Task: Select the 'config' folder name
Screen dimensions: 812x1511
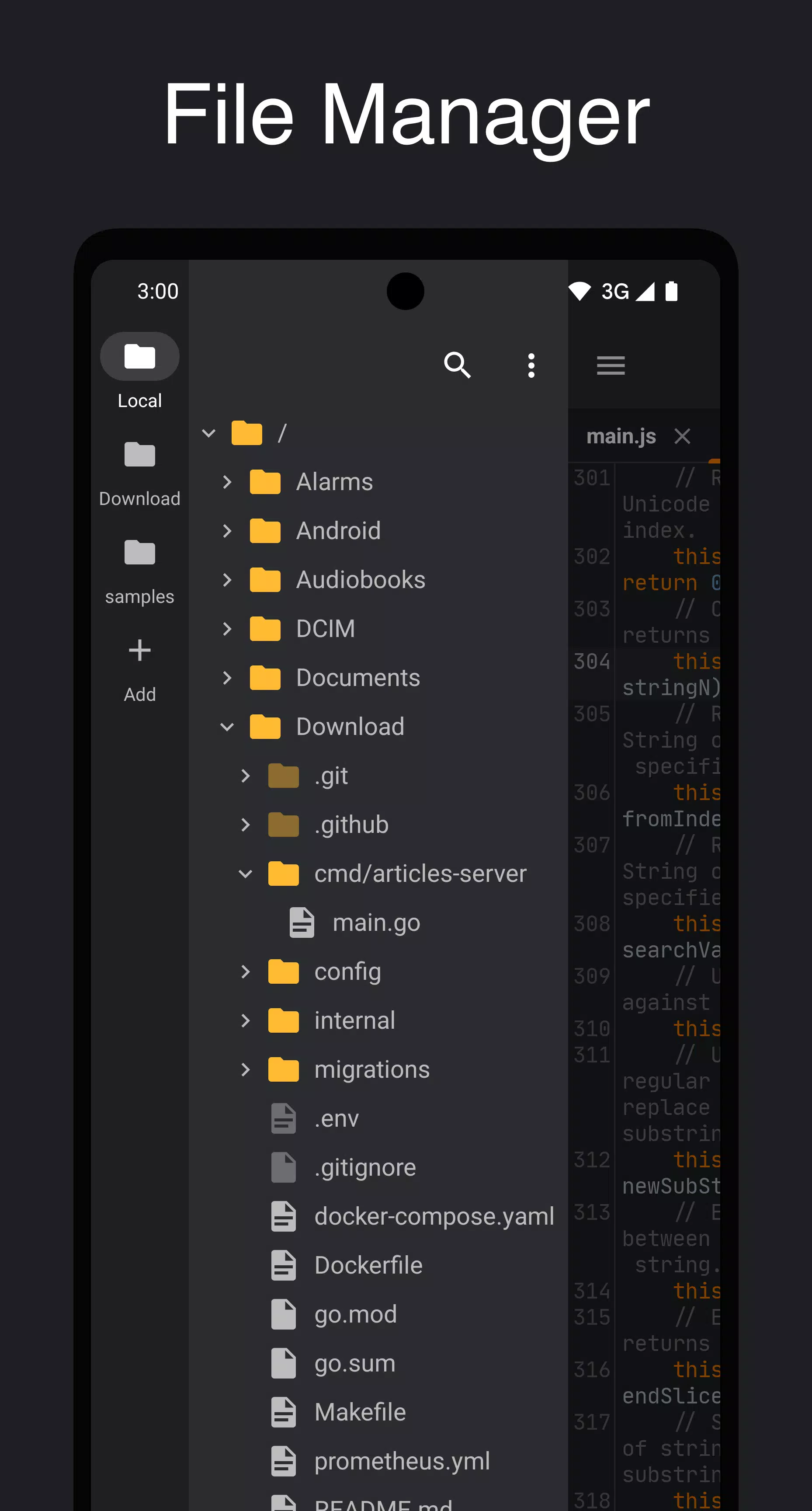Action: click(x=348, y=972)
